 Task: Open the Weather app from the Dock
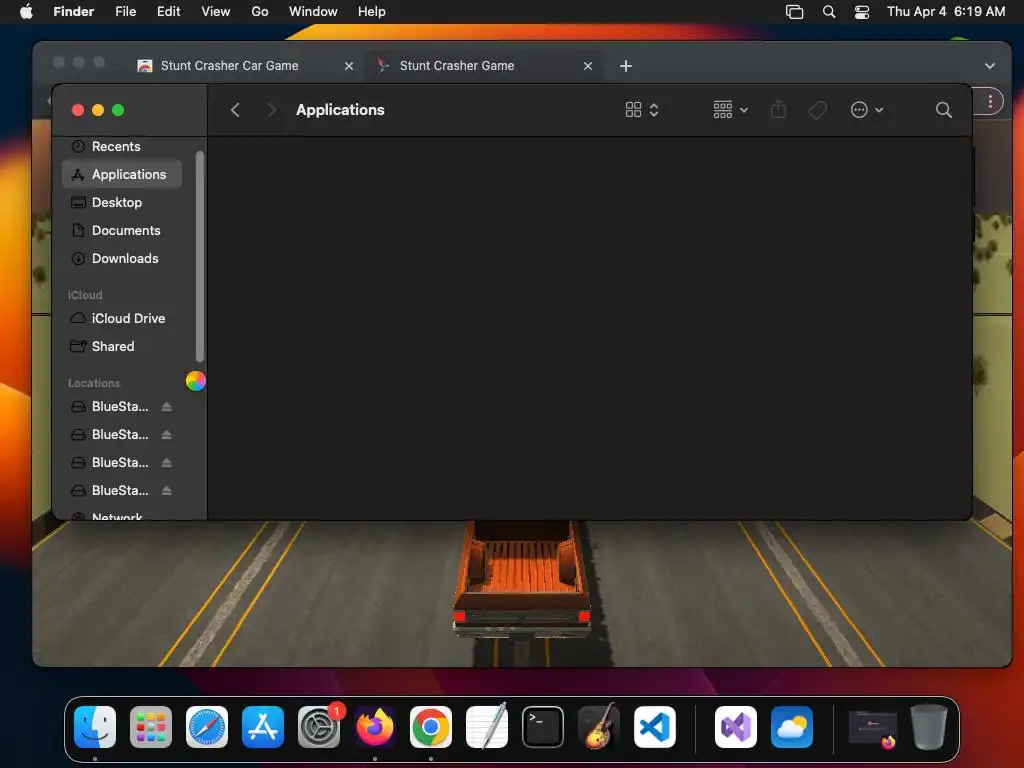[x=792, y=727]
